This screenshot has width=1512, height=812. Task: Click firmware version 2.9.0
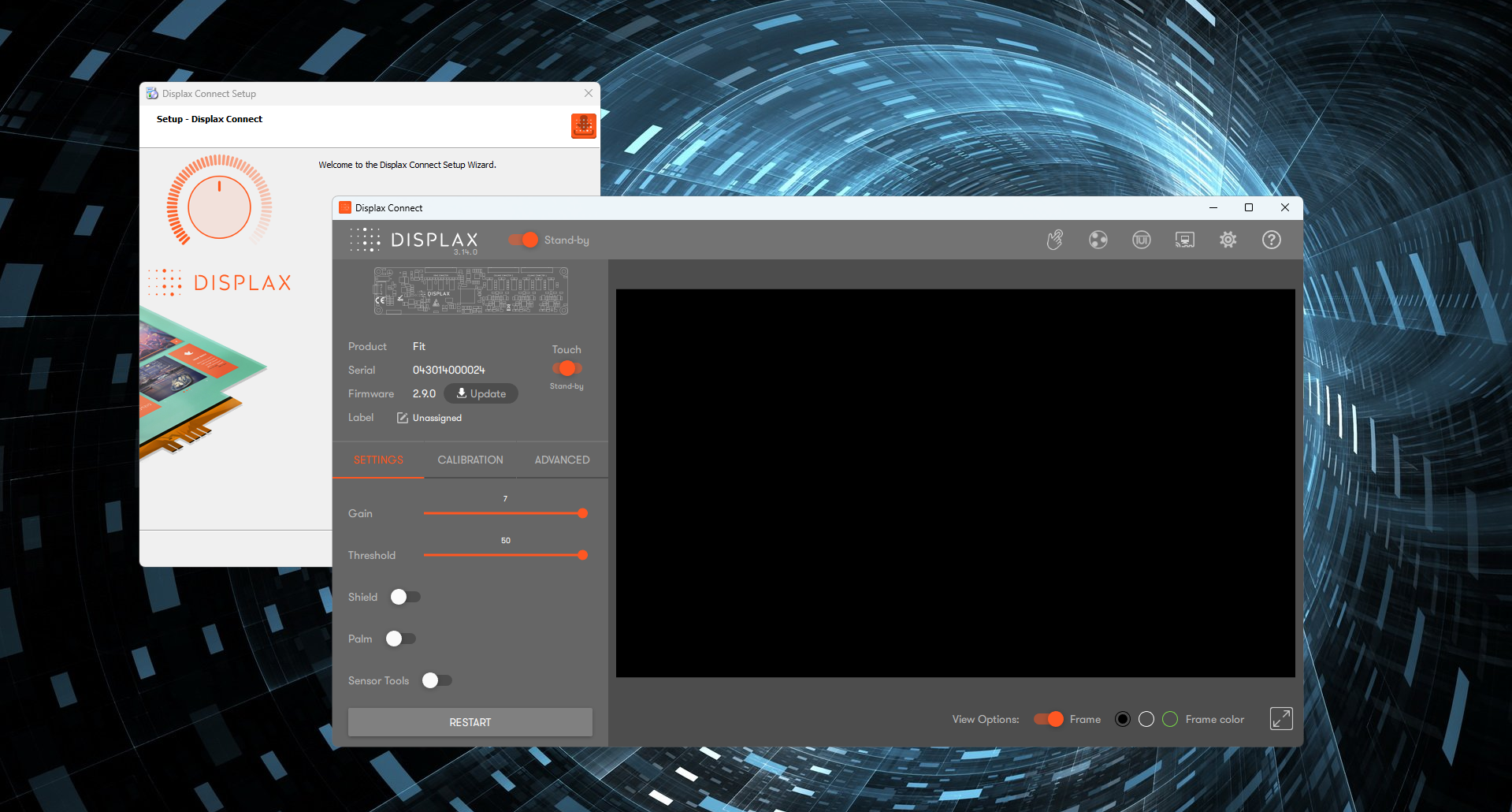(424, 393)
